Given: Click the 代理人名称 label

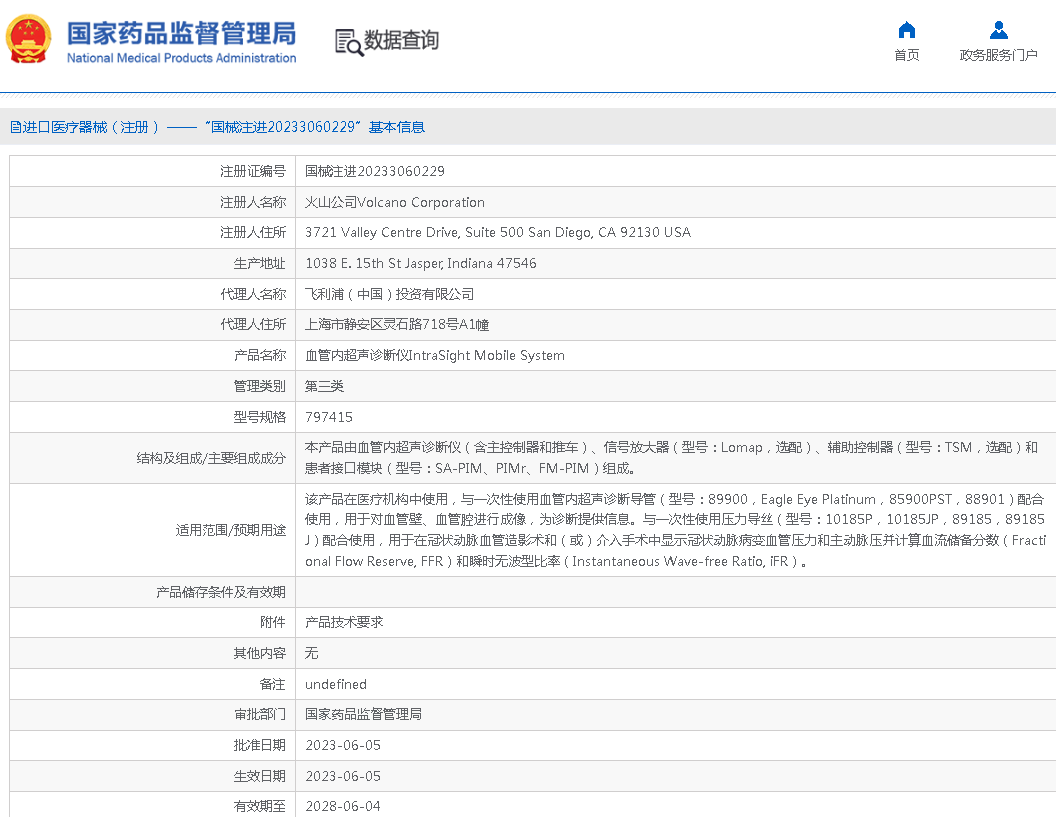Looking at the screenshot, I should tap(253, 294).
